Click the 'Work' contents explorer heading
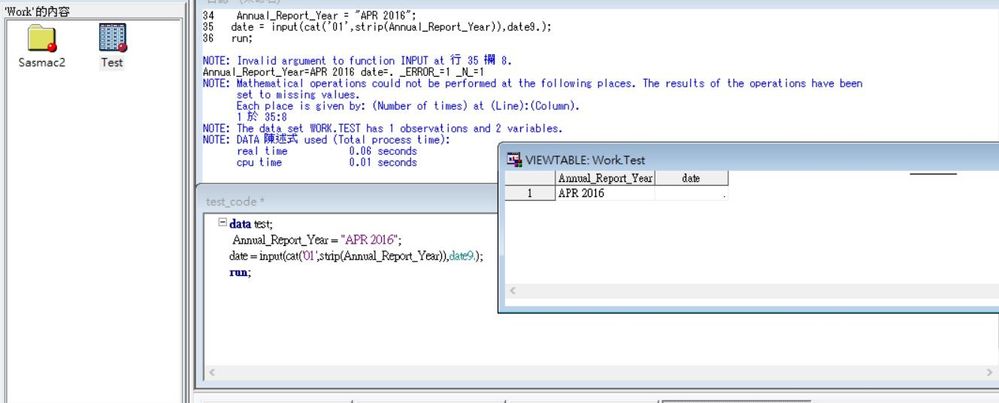The height and width of the screenshot is (403, 999). pyautogui.click(x=36, y=11)
